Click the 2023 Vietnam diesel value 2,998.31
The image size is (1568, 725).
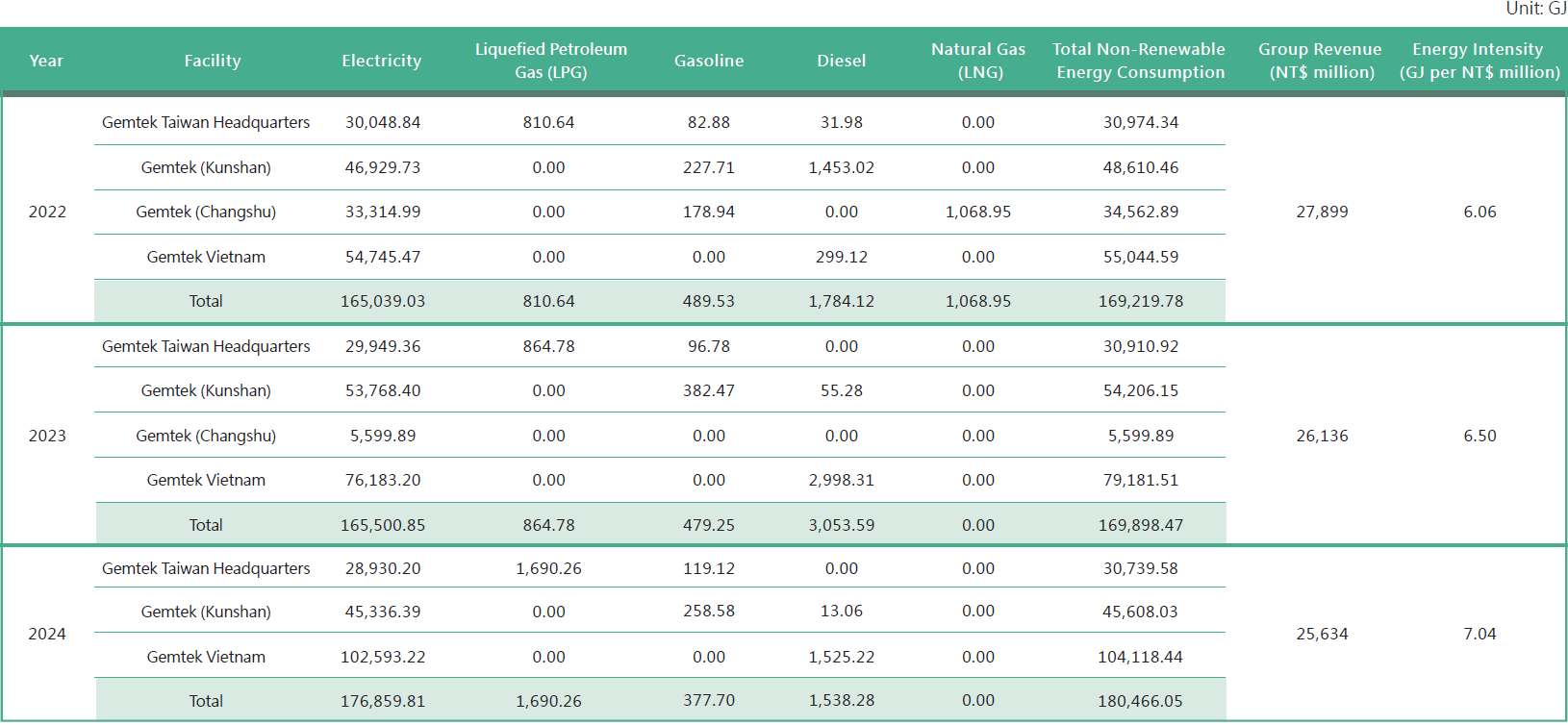(842, 480)
